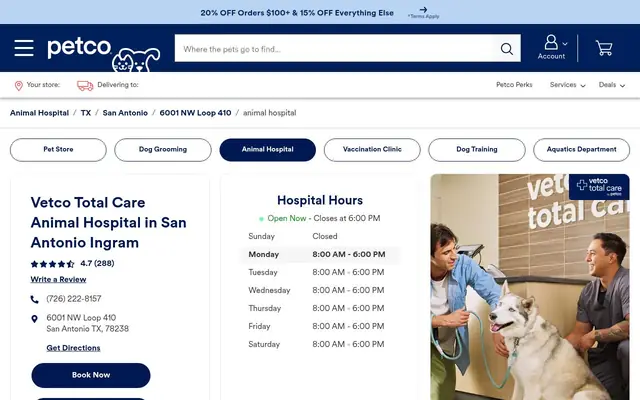Click the animal hospital breadcrumb text
The image size is (640, 400).
[x=270, y=113]
